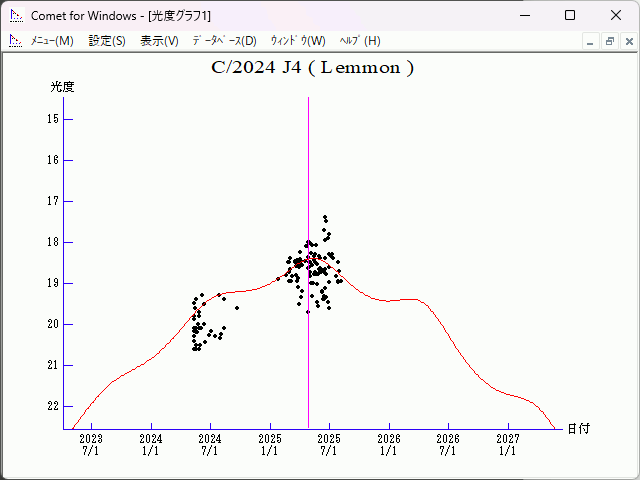This screenshot has width=640, height=480.
Task: Restore down the inner graph child window
Action: pyautogui.click(x=609, y=41)
